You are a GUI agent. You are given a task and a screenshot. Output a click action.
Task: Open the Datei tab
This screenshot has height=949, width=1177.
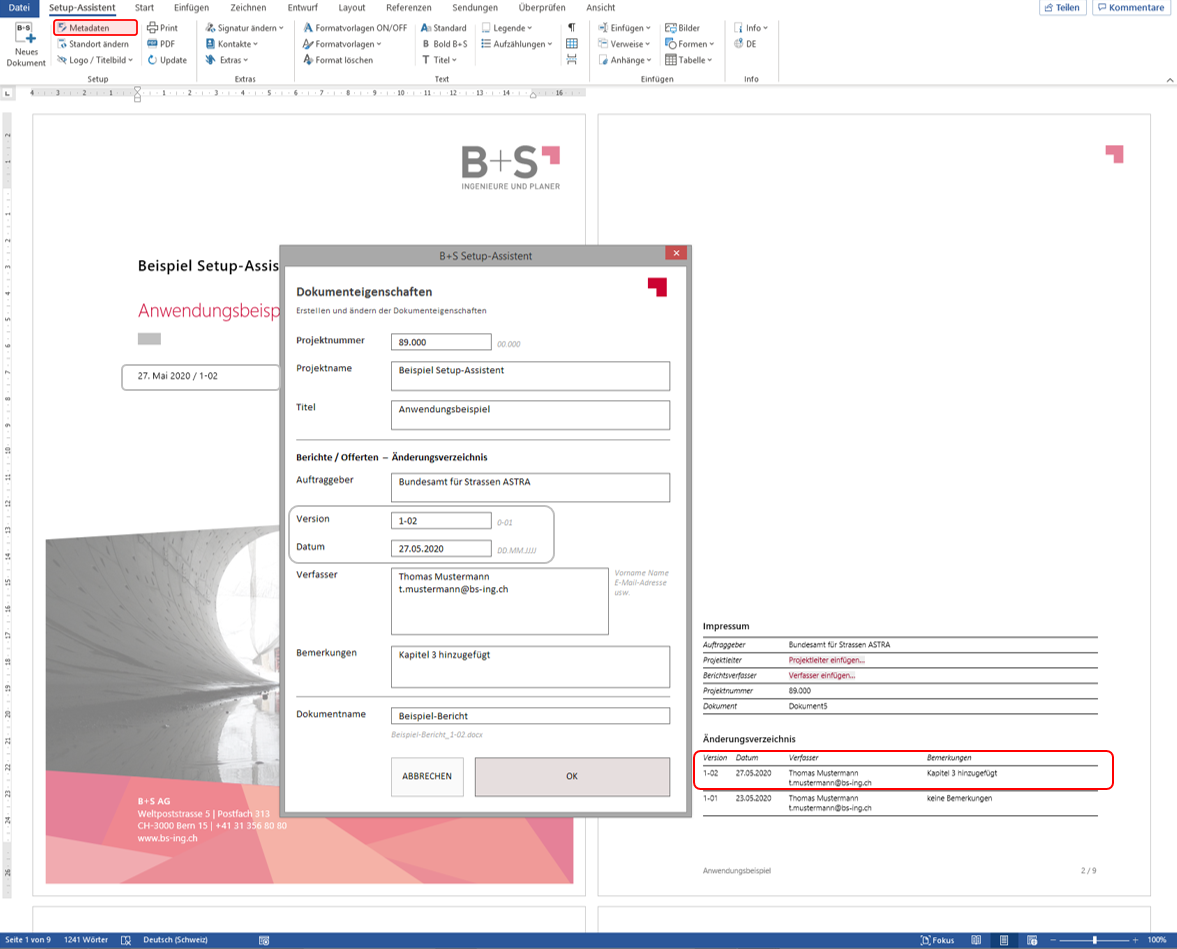tap(20, 8)
